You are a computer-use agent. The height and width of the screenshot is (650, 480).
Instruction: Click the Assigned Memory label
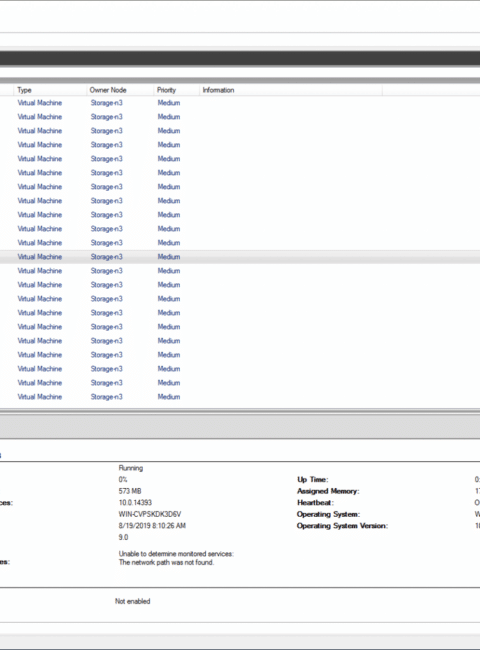[x=328, y=491]
